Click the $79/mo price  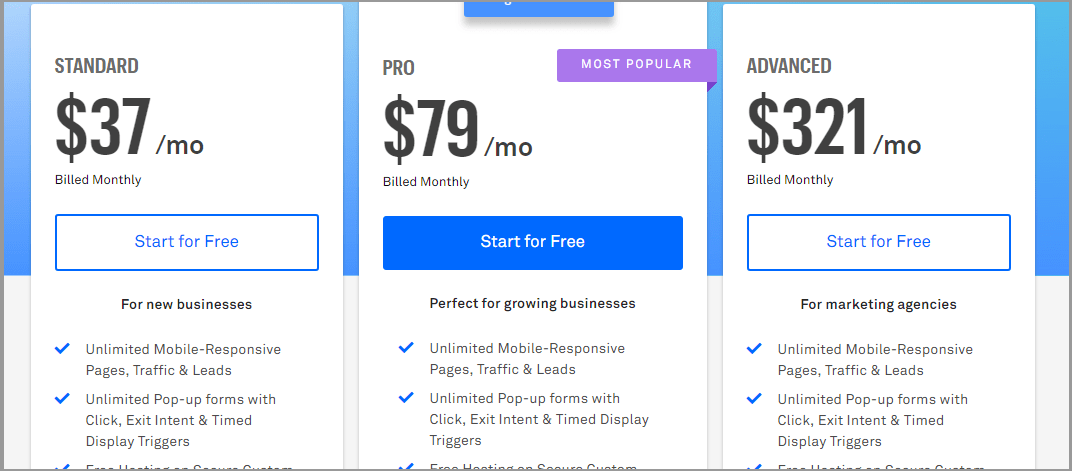[x=457, y=132]
